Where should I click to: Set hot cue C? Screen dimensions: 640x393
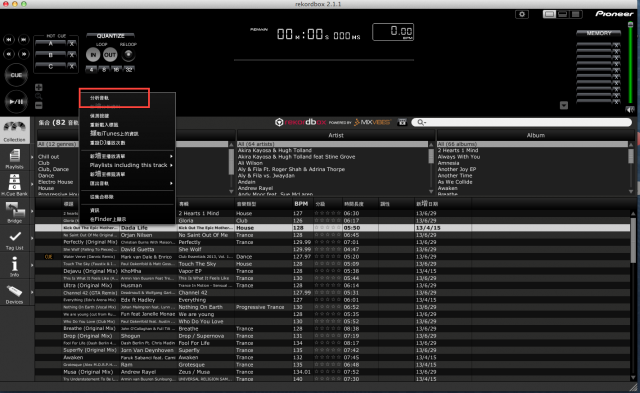(51, 67)
